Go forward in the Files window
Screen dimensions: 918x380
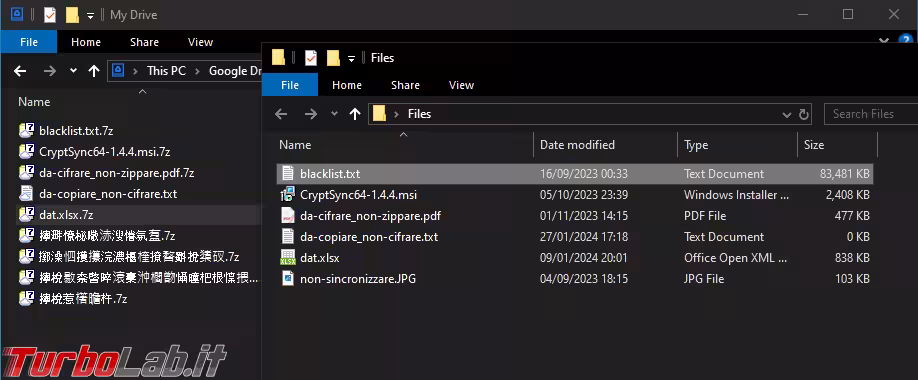310,114
